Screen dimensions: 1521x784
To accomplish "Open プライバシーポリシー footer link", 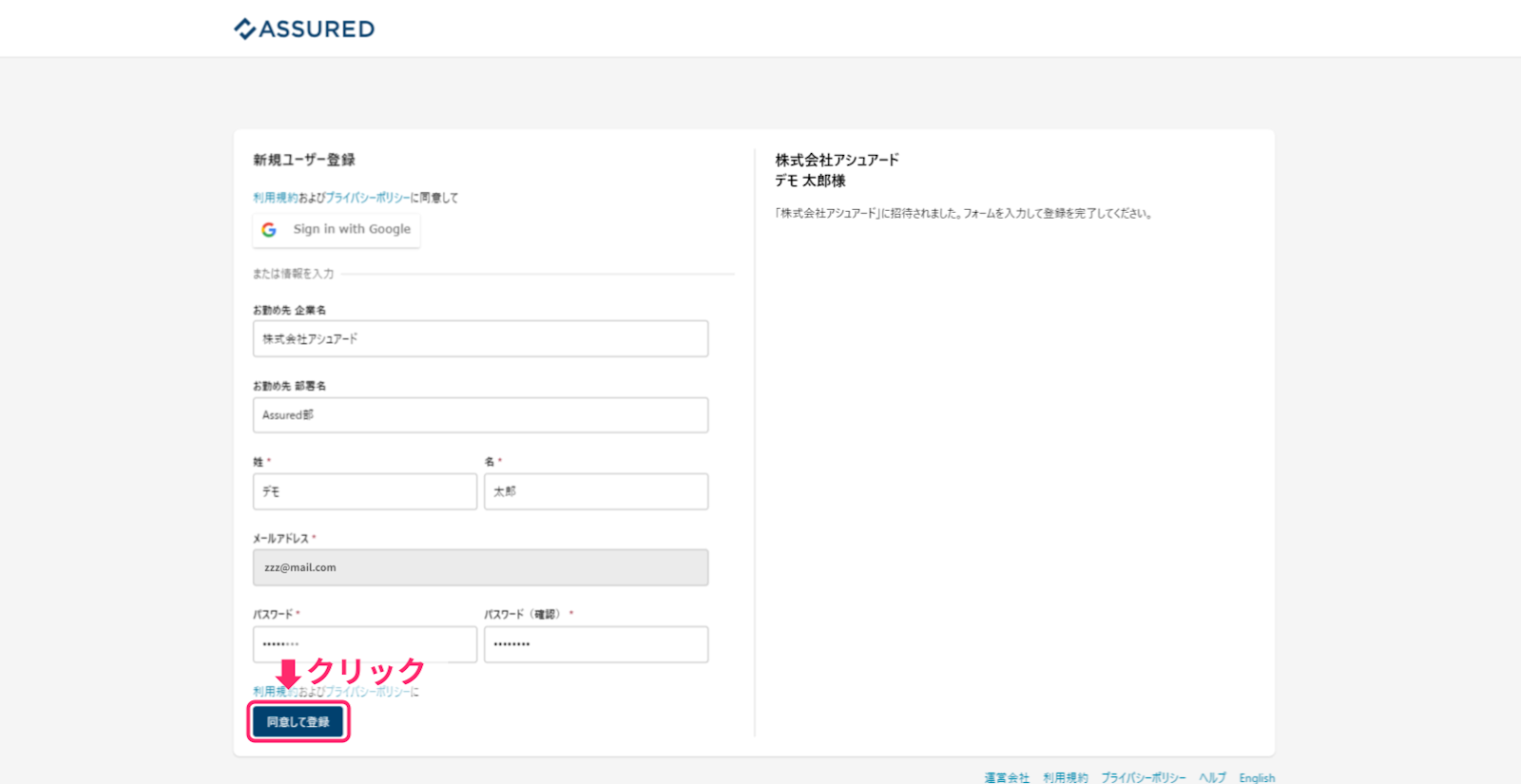I will point(1144,777).
